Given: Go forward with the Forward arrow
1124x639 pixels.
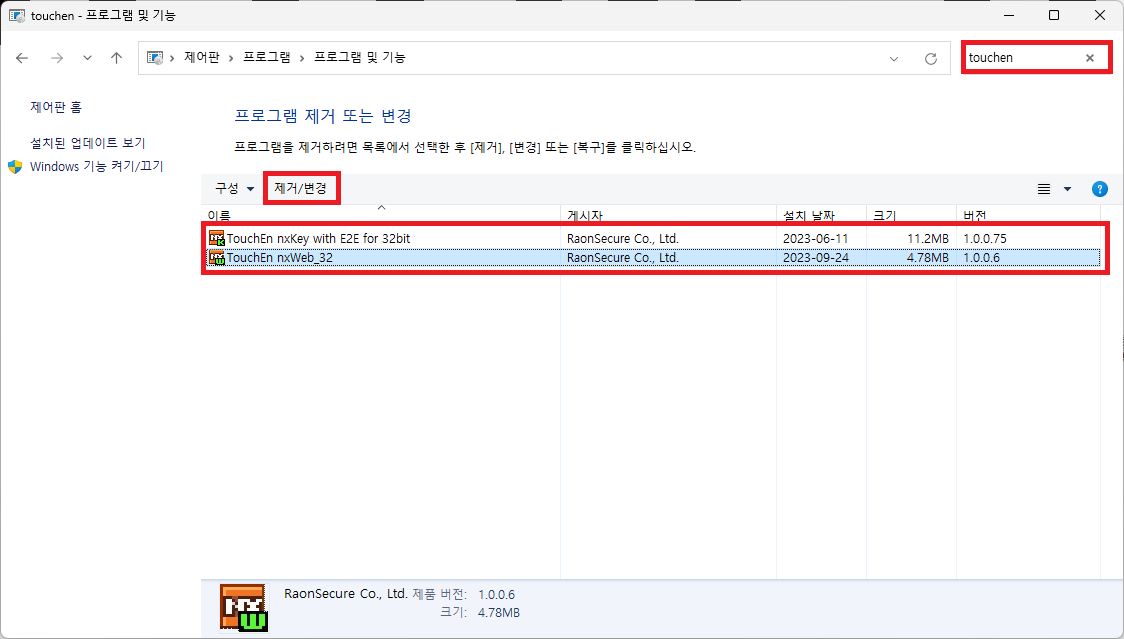Looking at the screenshot, I should coord(57,58).
